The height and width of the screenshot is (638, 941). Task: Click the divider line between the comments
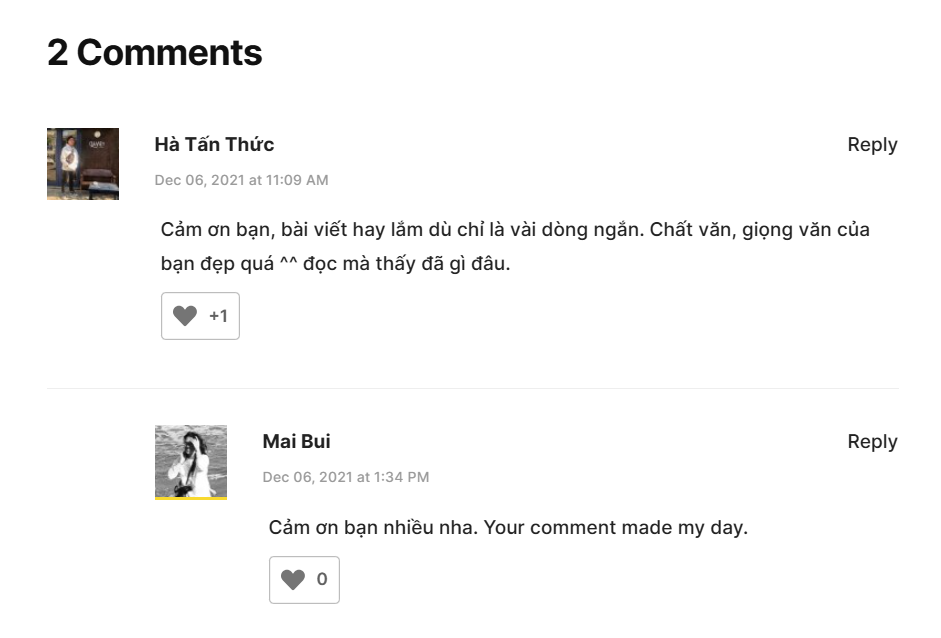coord(472,388)
